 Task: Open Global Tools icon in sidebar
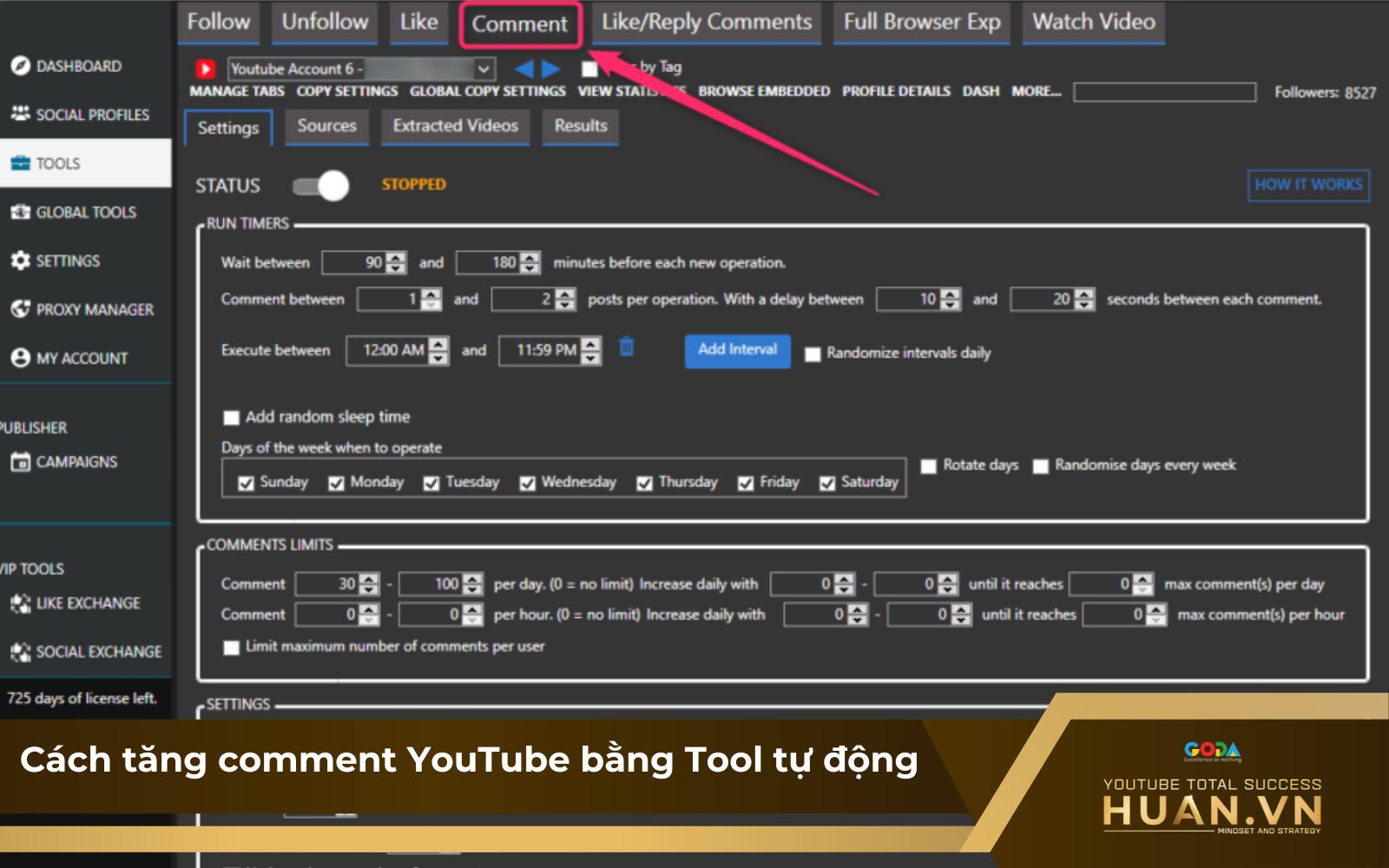click(20, 212)
